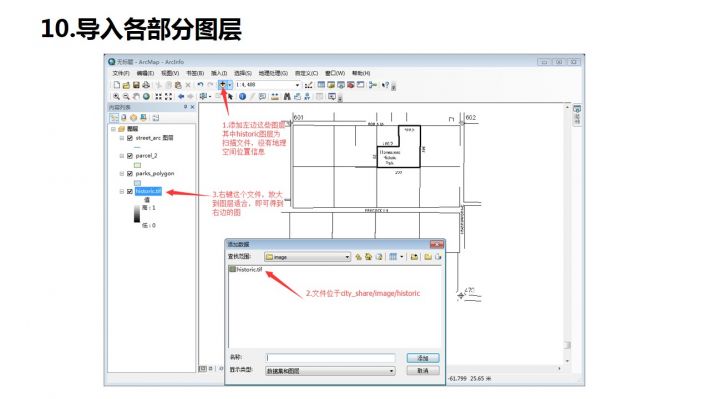Viewport: 710px width, 399px height.
Task: Toggle the parcel_2 layer visibility checkbox
Action: 130,156
